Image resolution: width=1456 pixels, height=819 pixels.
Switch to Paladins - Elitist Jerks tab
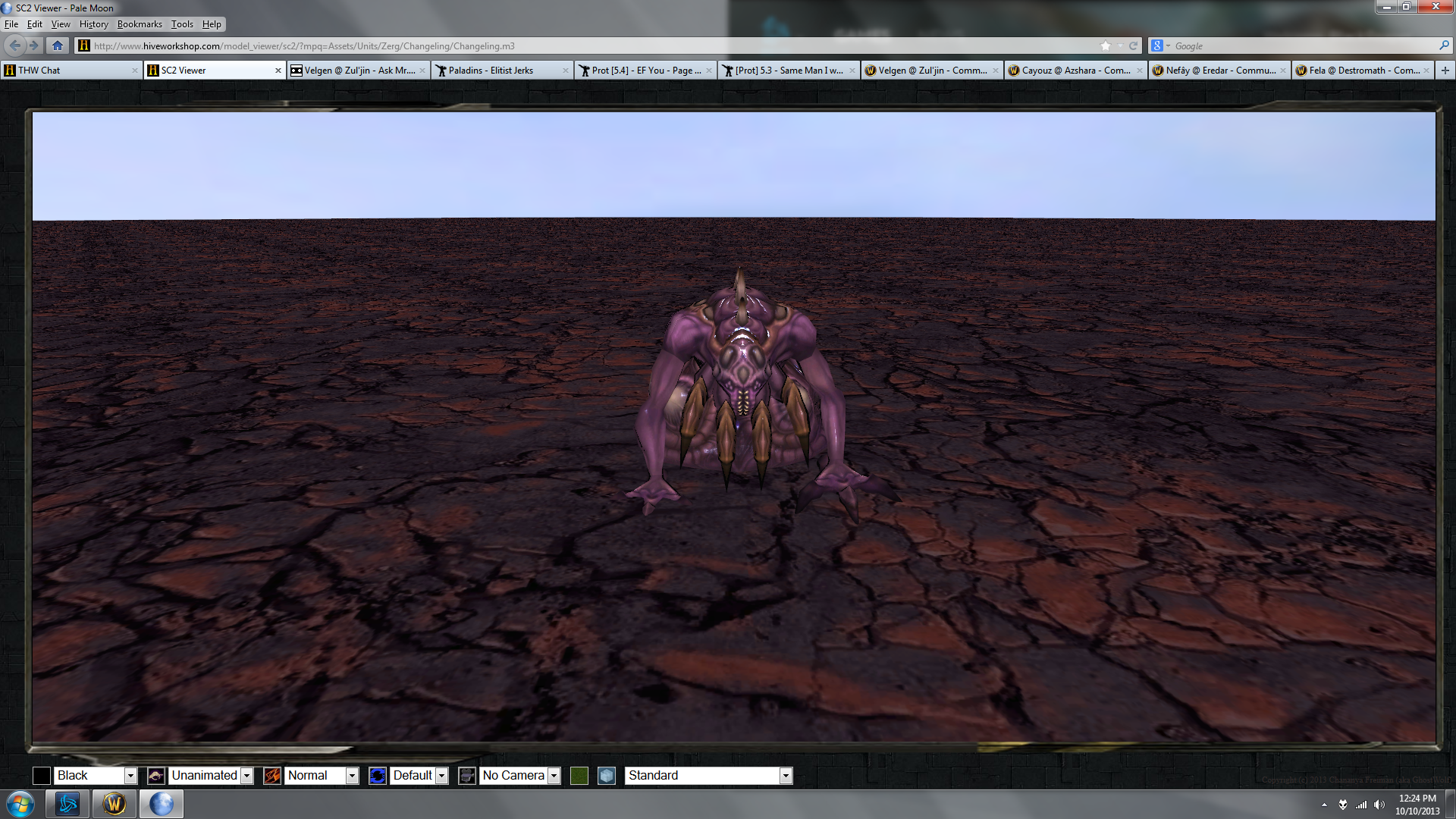click(x=502, y=70)
